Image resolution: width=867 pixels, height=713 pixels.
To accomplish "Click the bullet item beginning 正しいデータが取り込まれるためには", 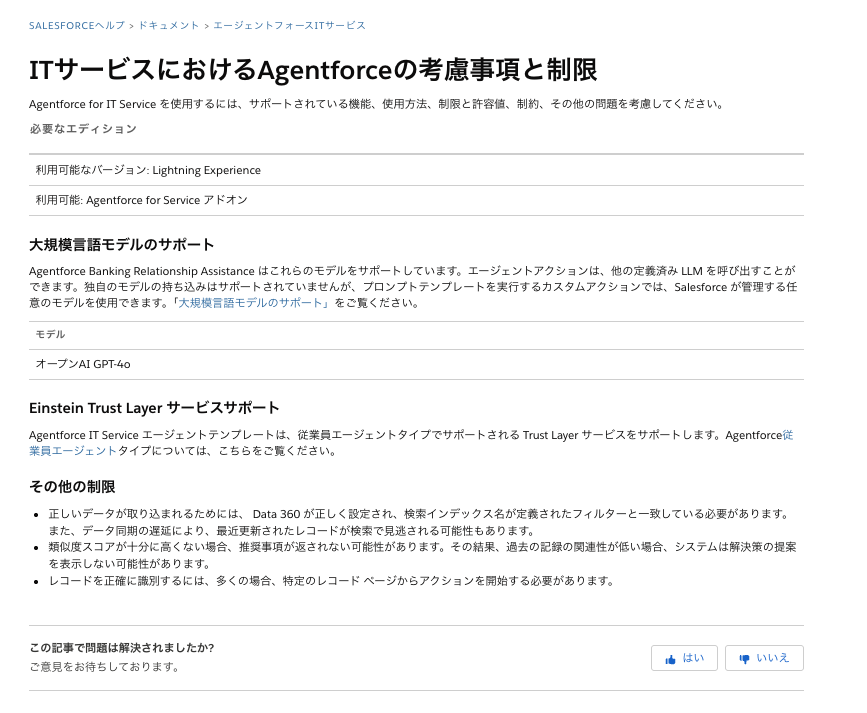I will coord(420,522).
